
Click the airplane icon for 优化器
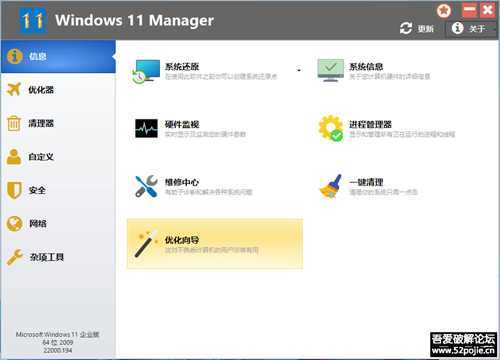click(14, 89)
